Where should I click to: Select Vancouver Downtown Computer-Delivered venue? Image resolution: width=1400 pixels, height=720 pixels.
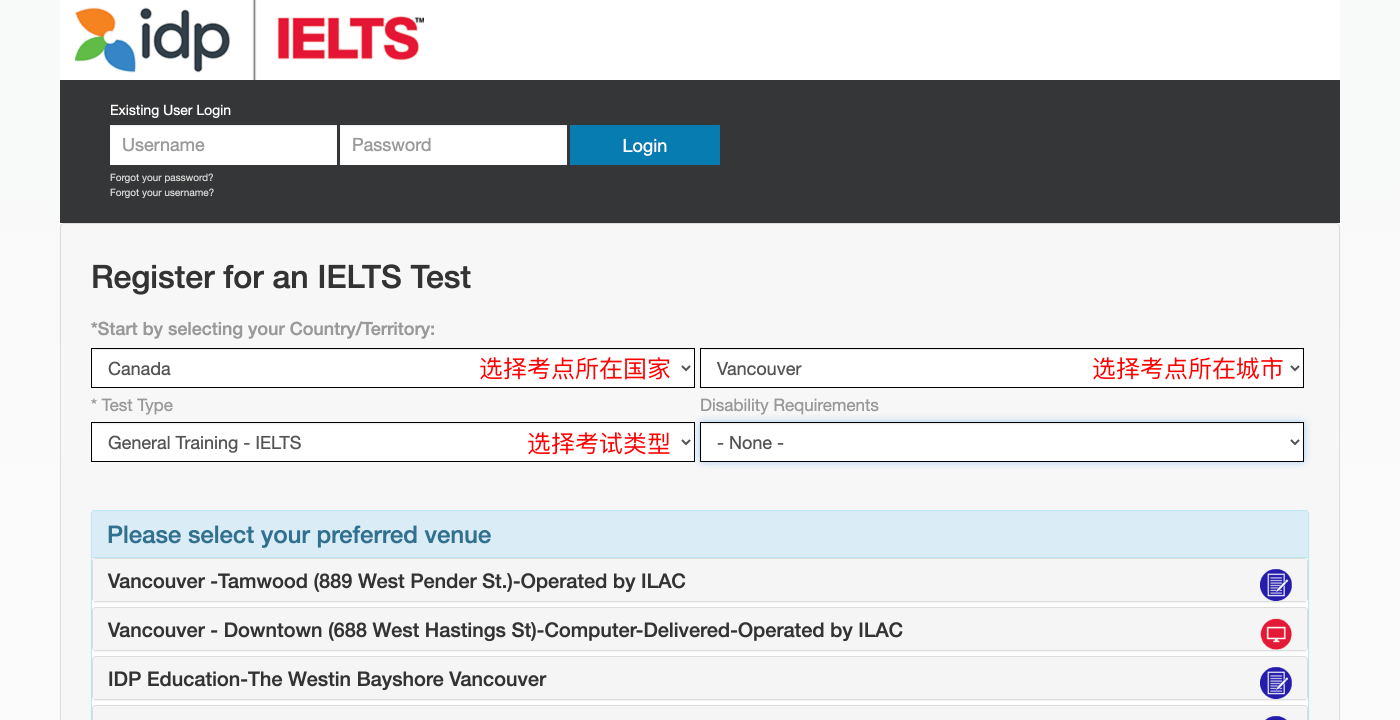(x=505, y=630)
